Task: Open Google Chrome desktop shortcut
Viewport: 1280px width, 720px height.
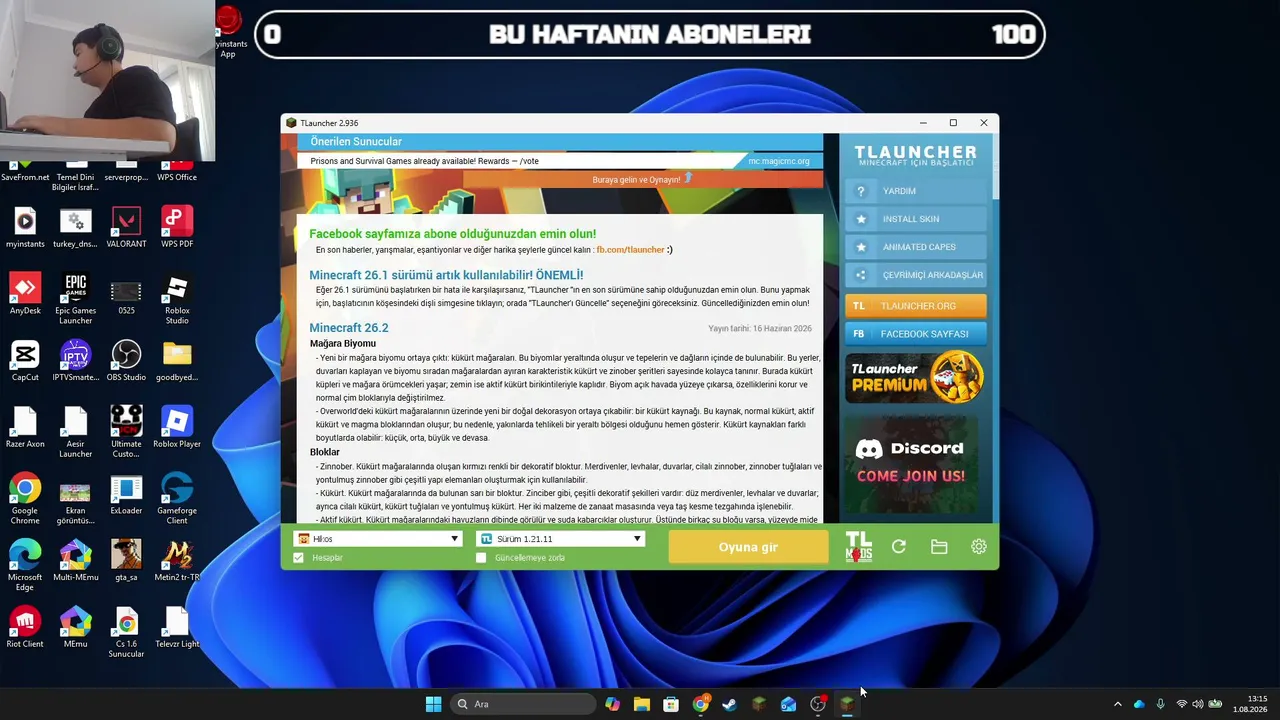Action: 25,499
